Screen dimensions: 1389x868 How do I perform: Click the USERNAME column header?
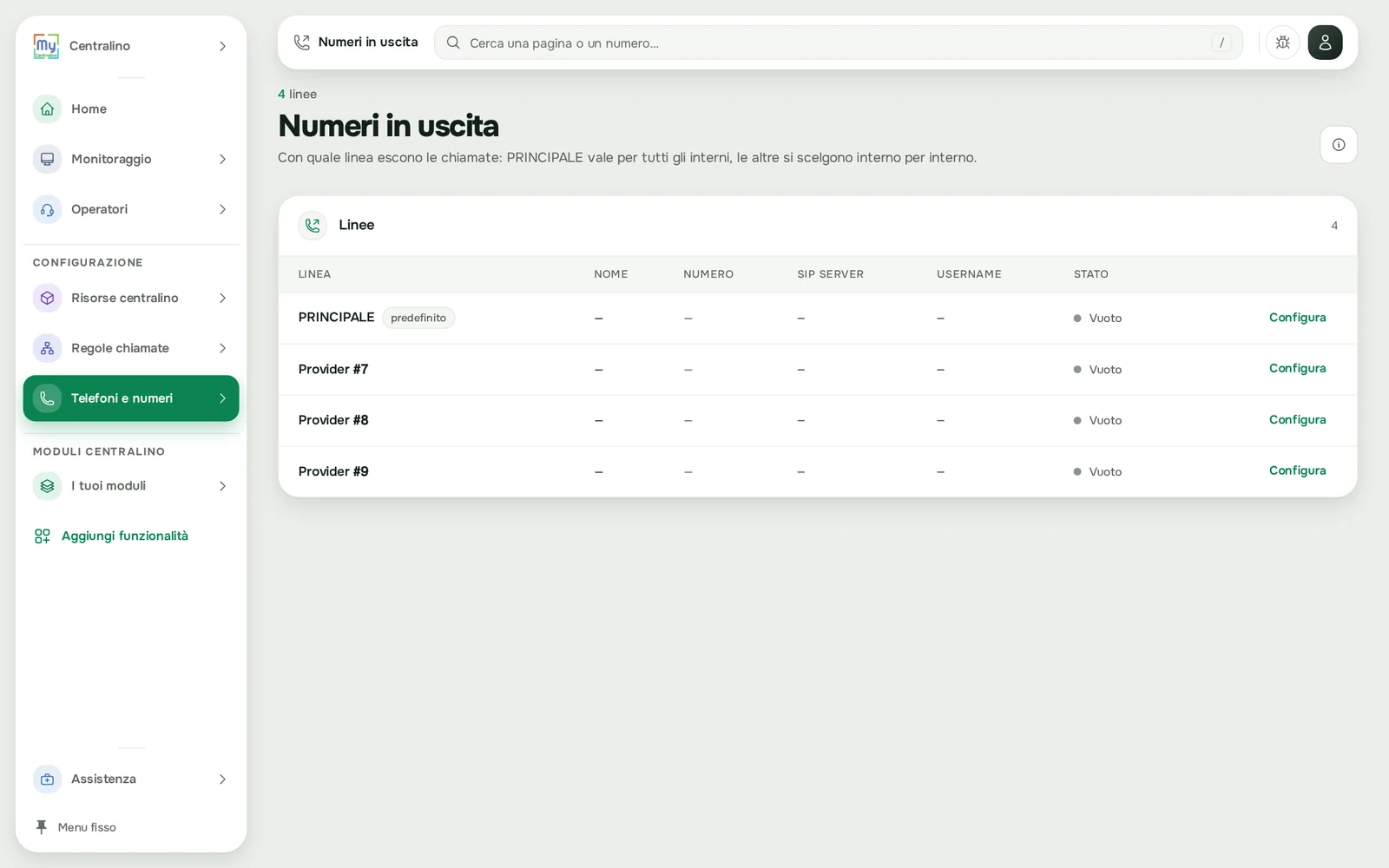point(969,274)
